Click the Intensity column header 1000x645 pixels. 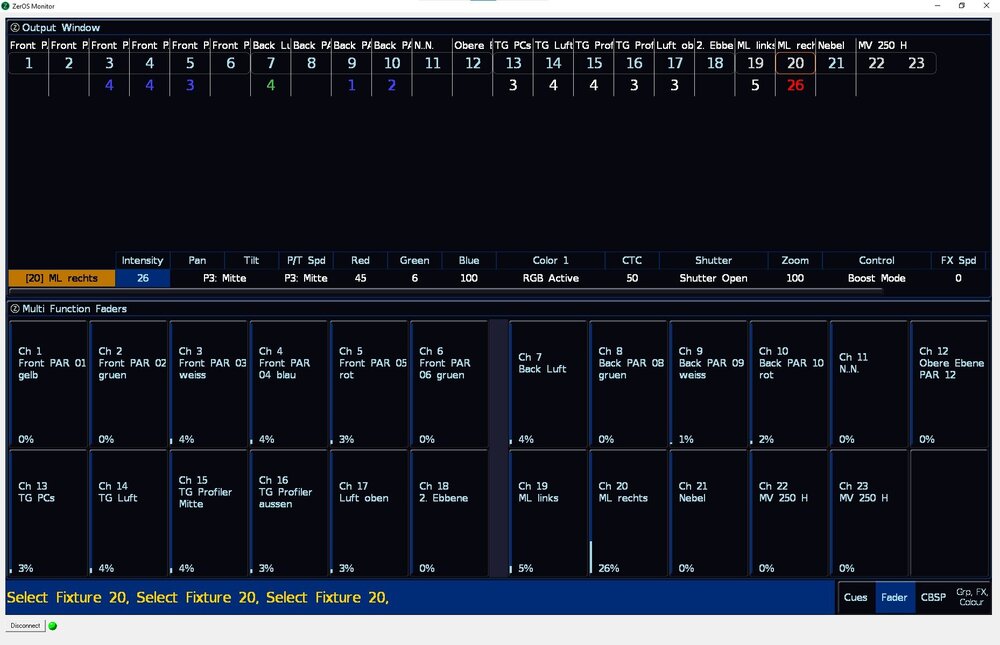pyautogui.click(x=143, y=260)
